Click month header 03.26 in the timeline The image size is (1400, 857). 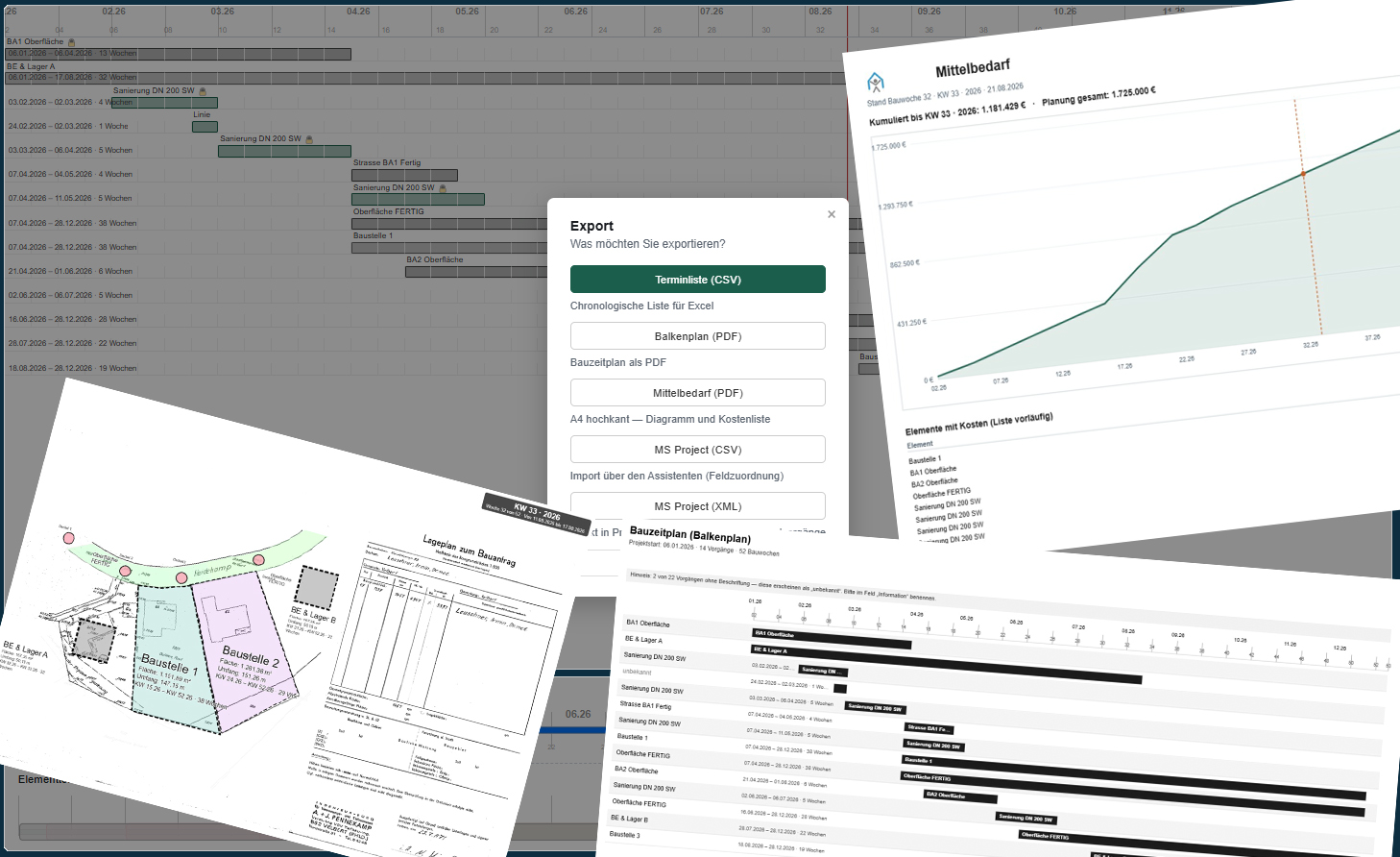223,12
